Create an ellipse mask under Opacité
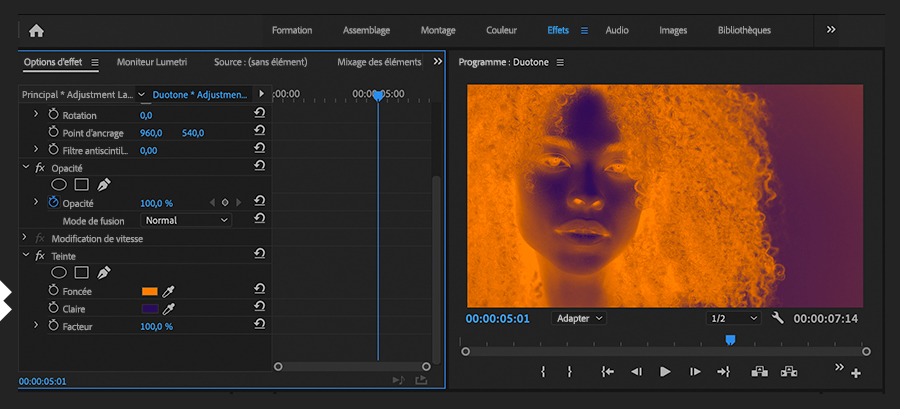The height and width of the screenshot is (409, 900). 59,185
